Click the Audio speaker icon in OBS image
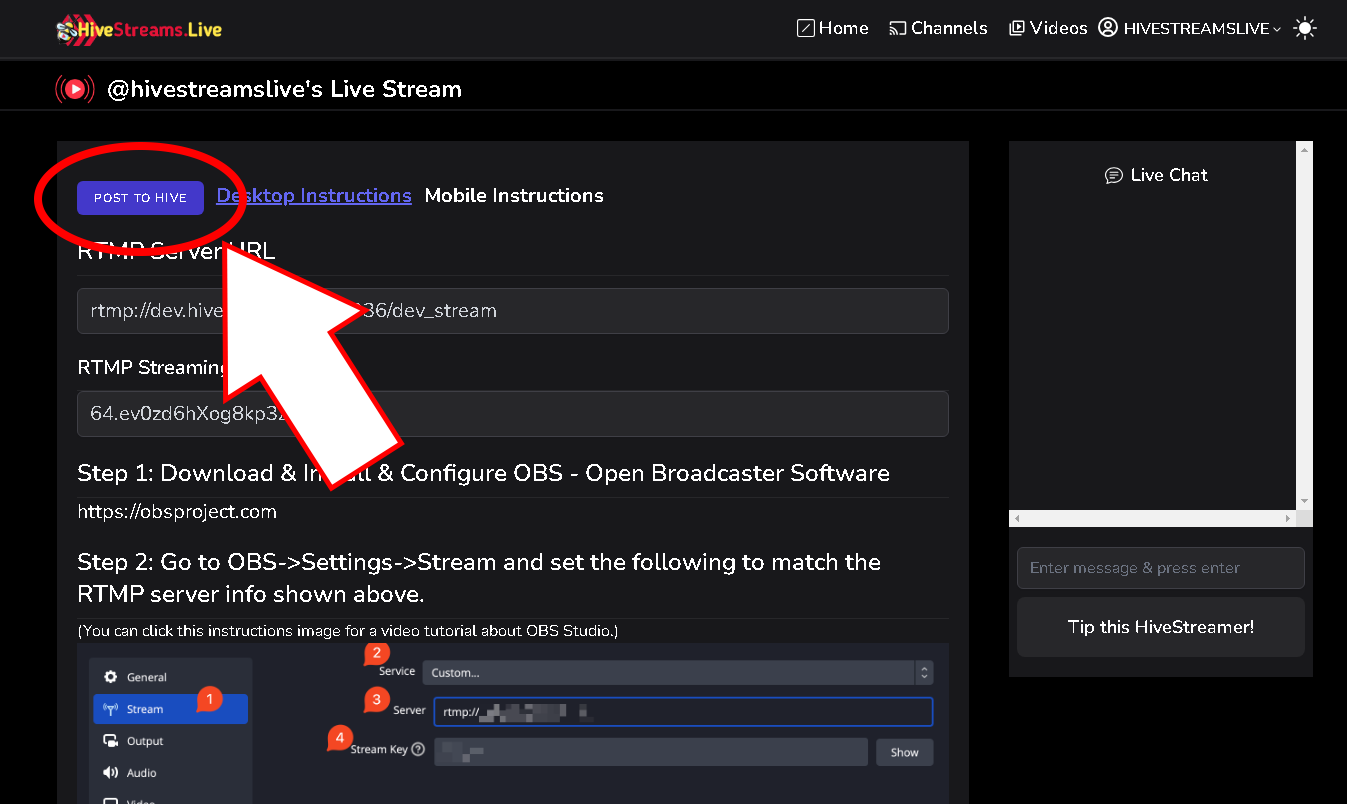 [x=111, y=773]
